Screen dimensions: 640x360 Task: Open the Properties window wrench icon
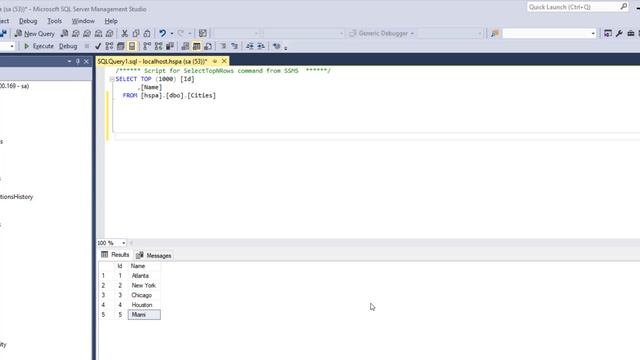(619, 33)
